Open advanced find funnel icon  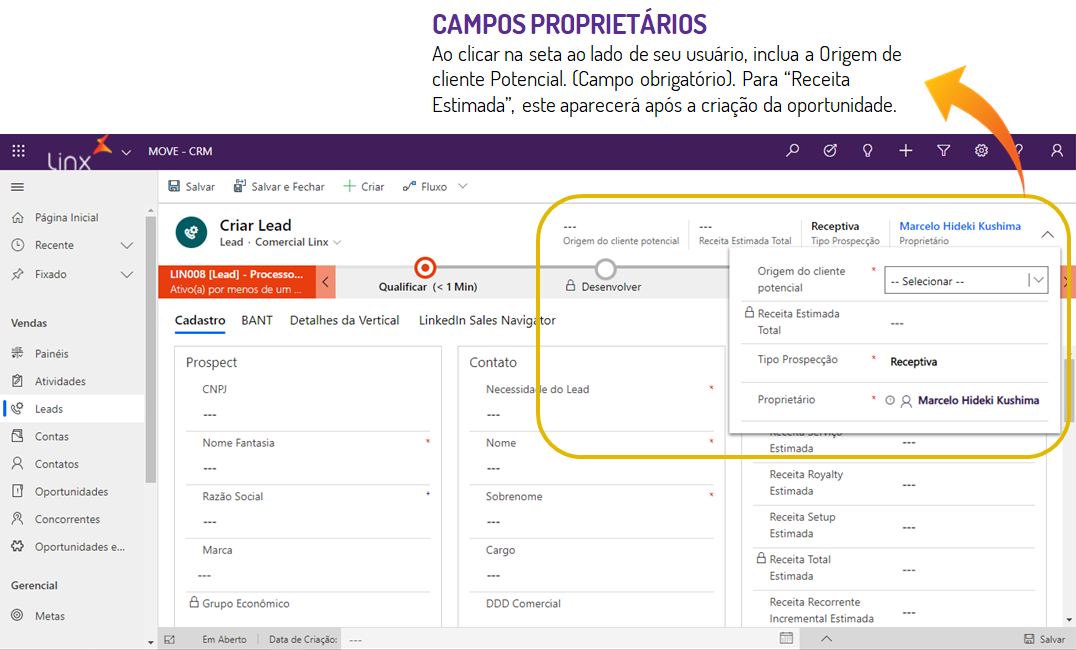[944, 150]
